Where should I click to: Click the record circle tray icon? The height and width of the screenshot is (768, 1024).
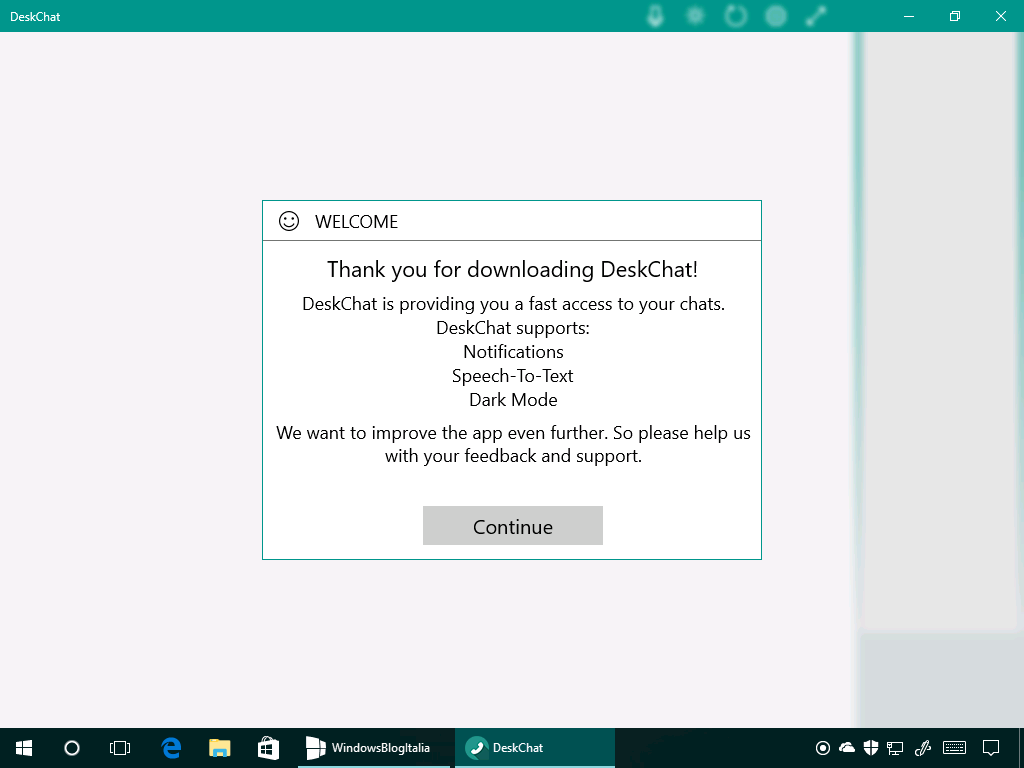[x=823, y=748]
